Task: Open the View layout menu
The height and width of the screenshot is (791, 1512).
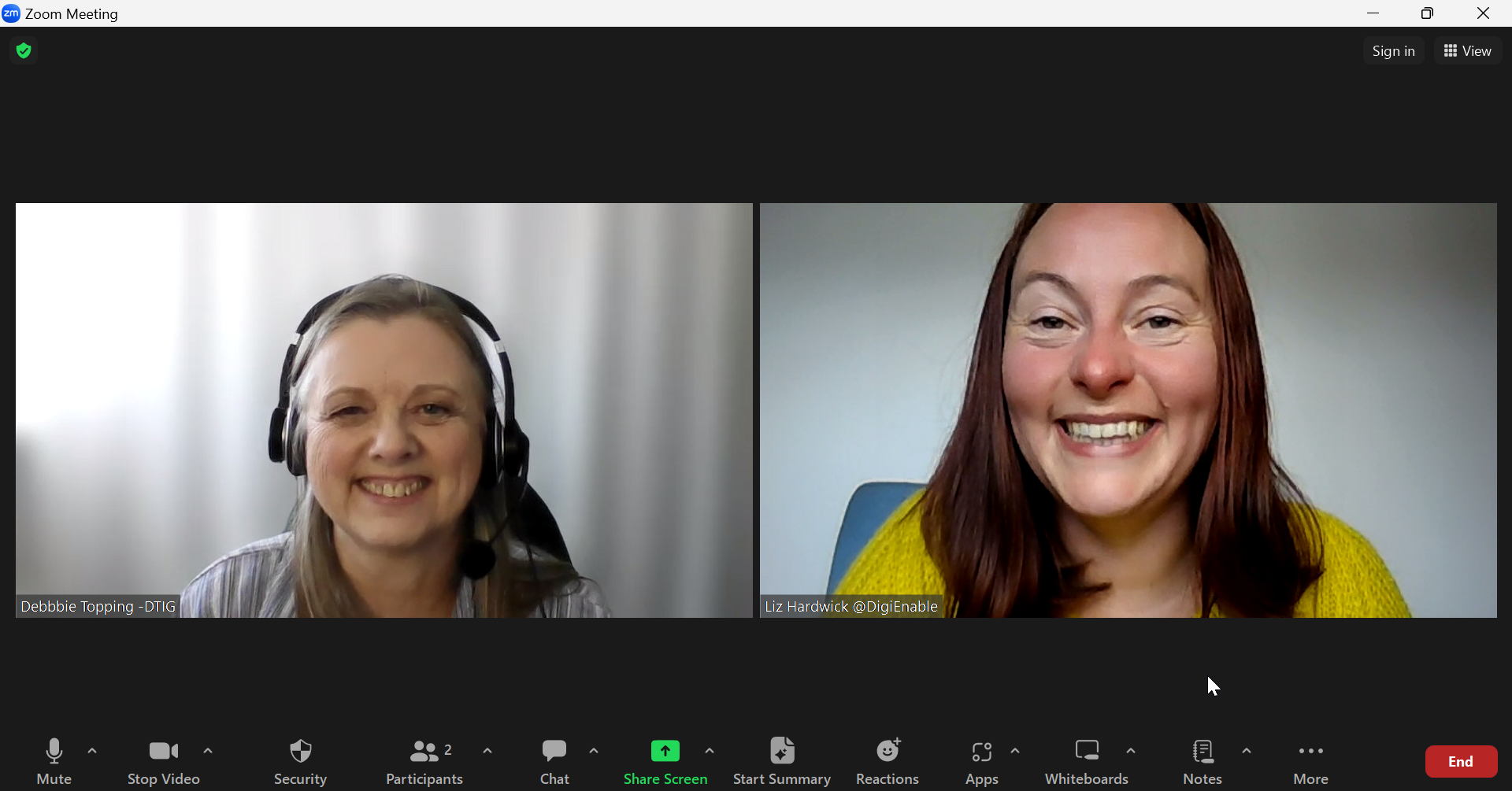Action: pos(1467,51)
